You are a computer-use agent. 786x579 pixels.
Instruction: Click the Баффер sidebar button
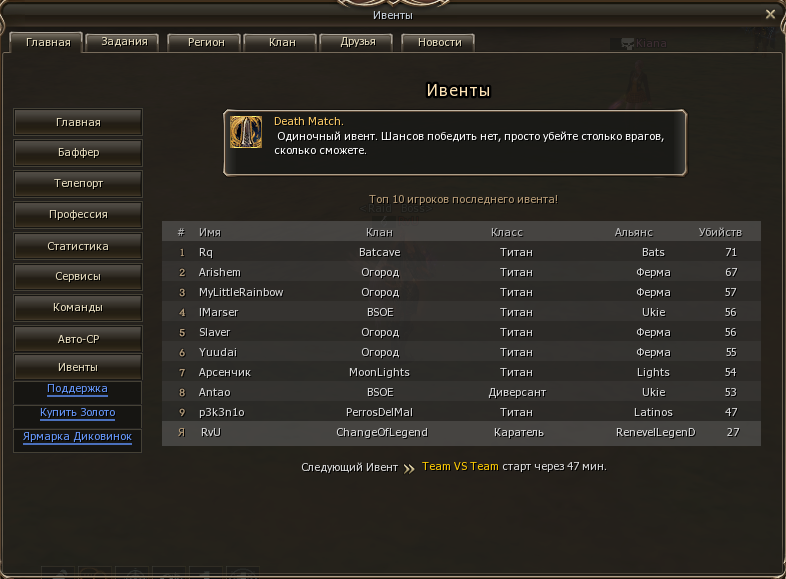78,153
